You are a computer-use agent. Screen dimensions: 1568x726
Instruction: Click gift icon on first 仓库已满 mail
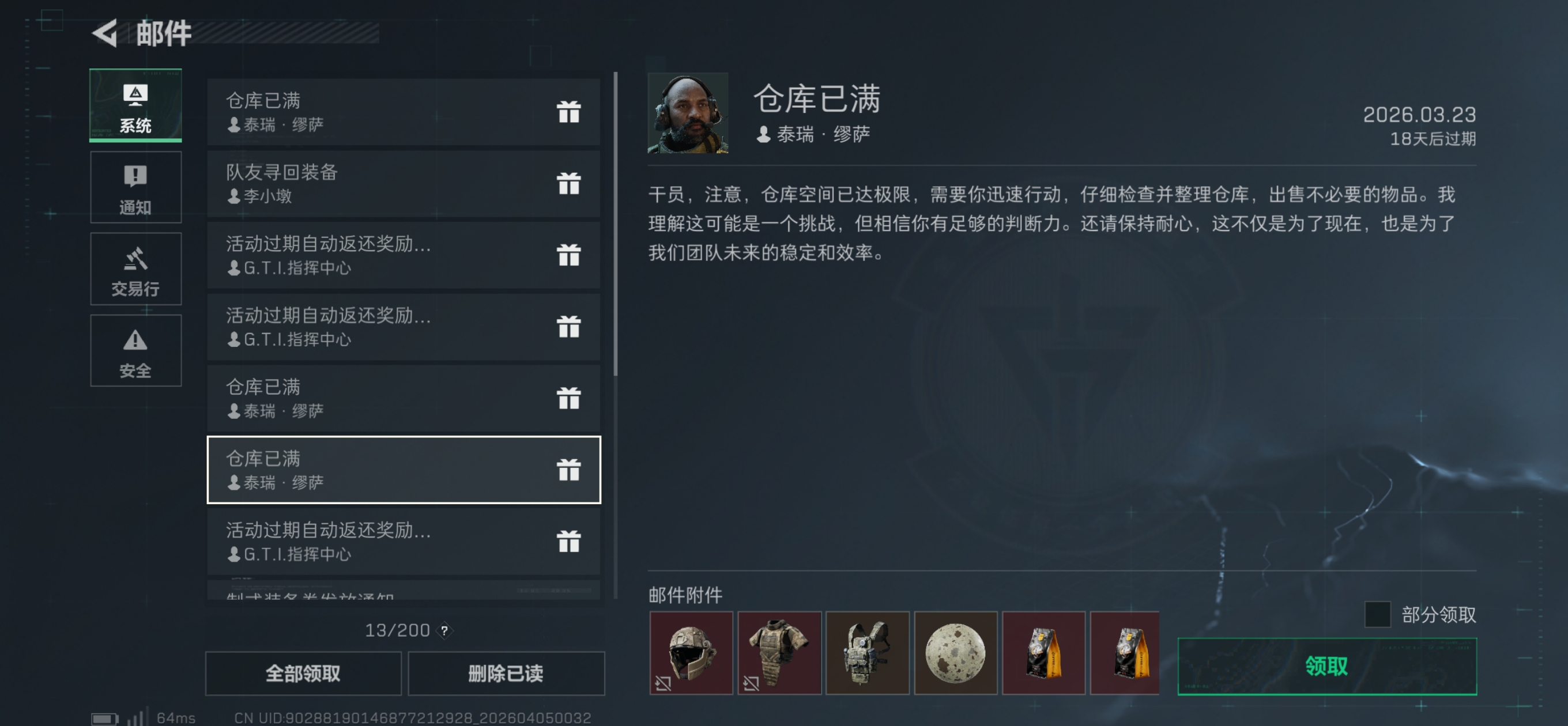click(568, 111)
